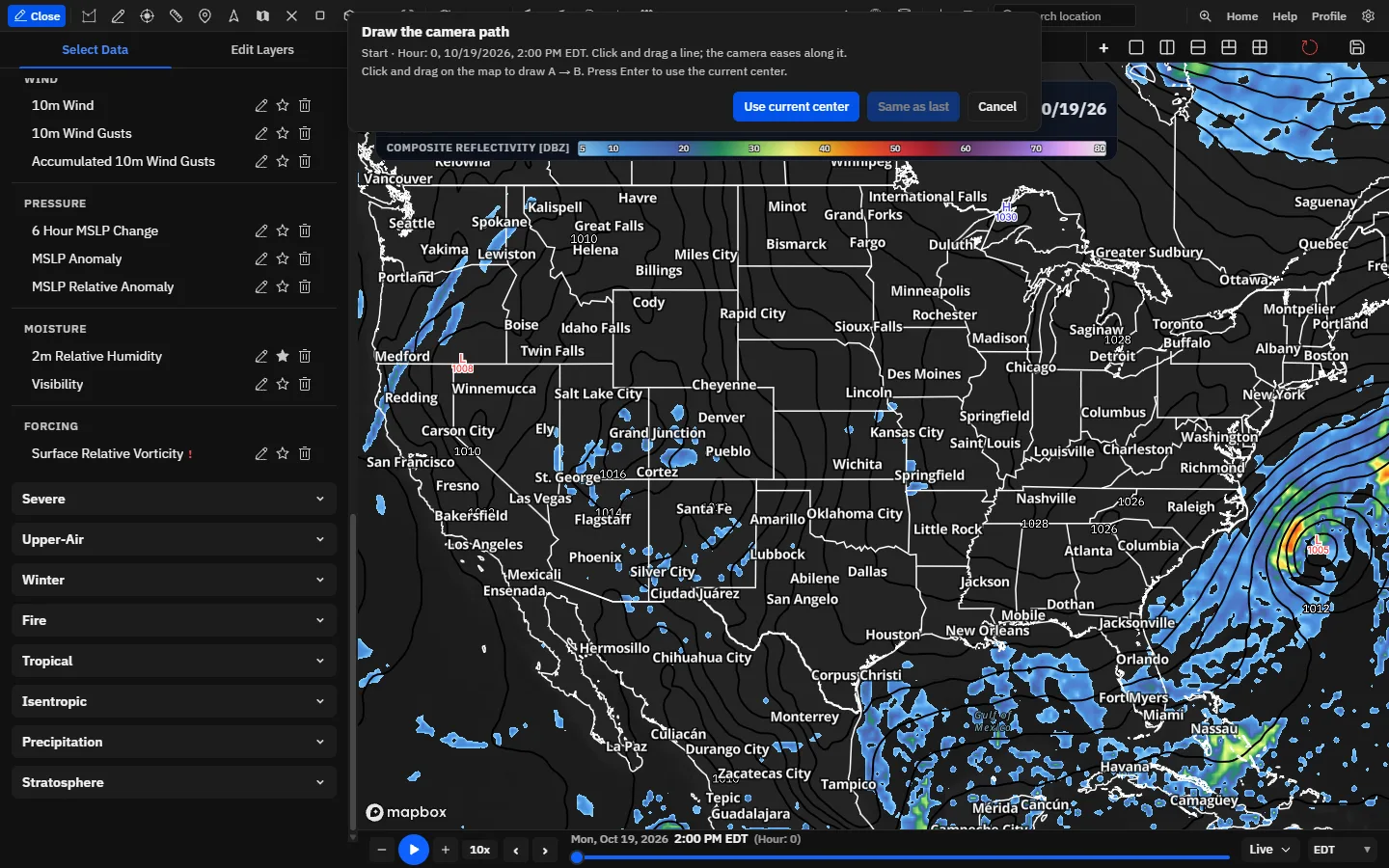The image size is (1389, 868).
Task: Expand the Tropical category
Action: coord(174,661)
